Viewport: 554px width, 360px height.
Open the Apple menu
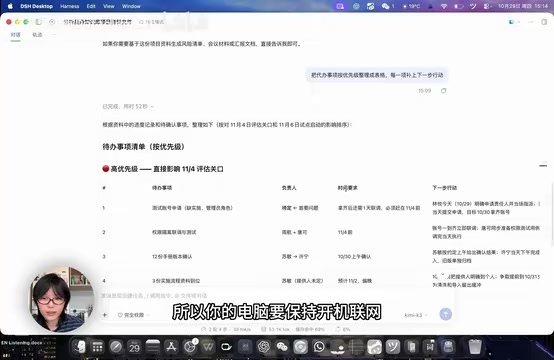[x=10, y=6]
